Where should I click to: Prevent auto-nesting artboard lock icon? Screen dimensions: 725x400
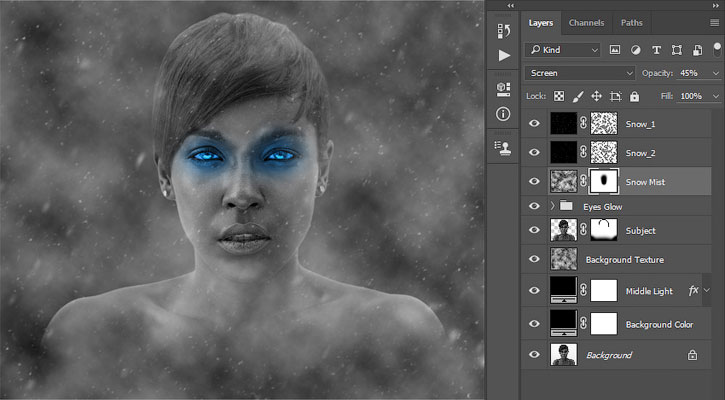click(615, 96)
